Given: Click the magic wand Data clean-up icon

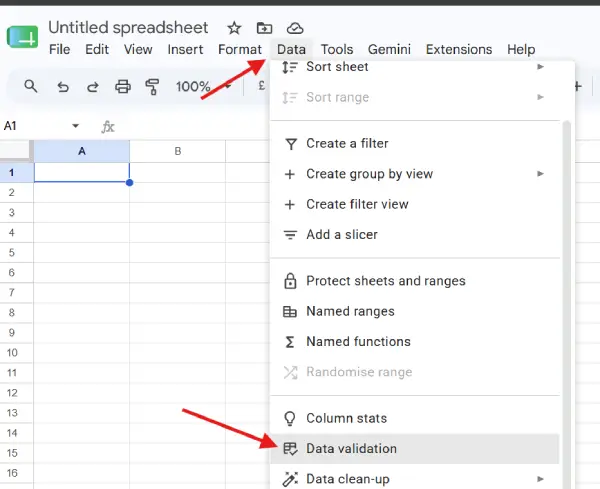Looking at the screenshot, I should coord(290,479).
